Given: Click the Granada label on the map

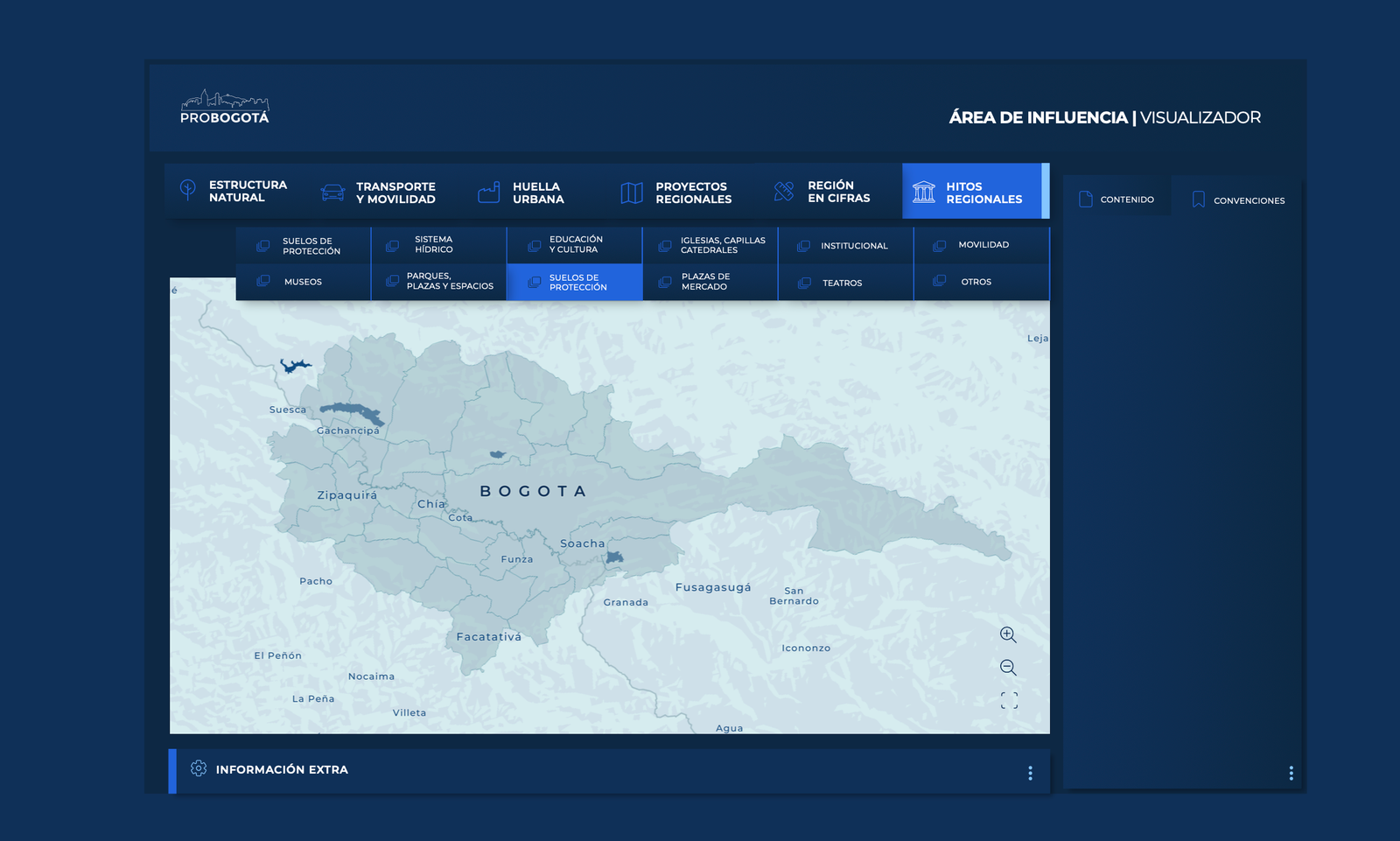Looking at the screenshot, I should click(626, 602).
